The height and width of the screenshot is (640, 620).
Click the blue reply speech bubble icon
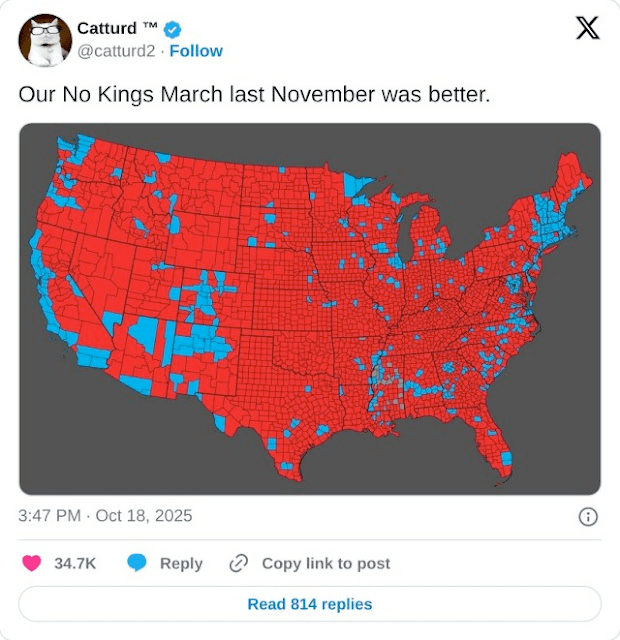click(x=138, y=563)
